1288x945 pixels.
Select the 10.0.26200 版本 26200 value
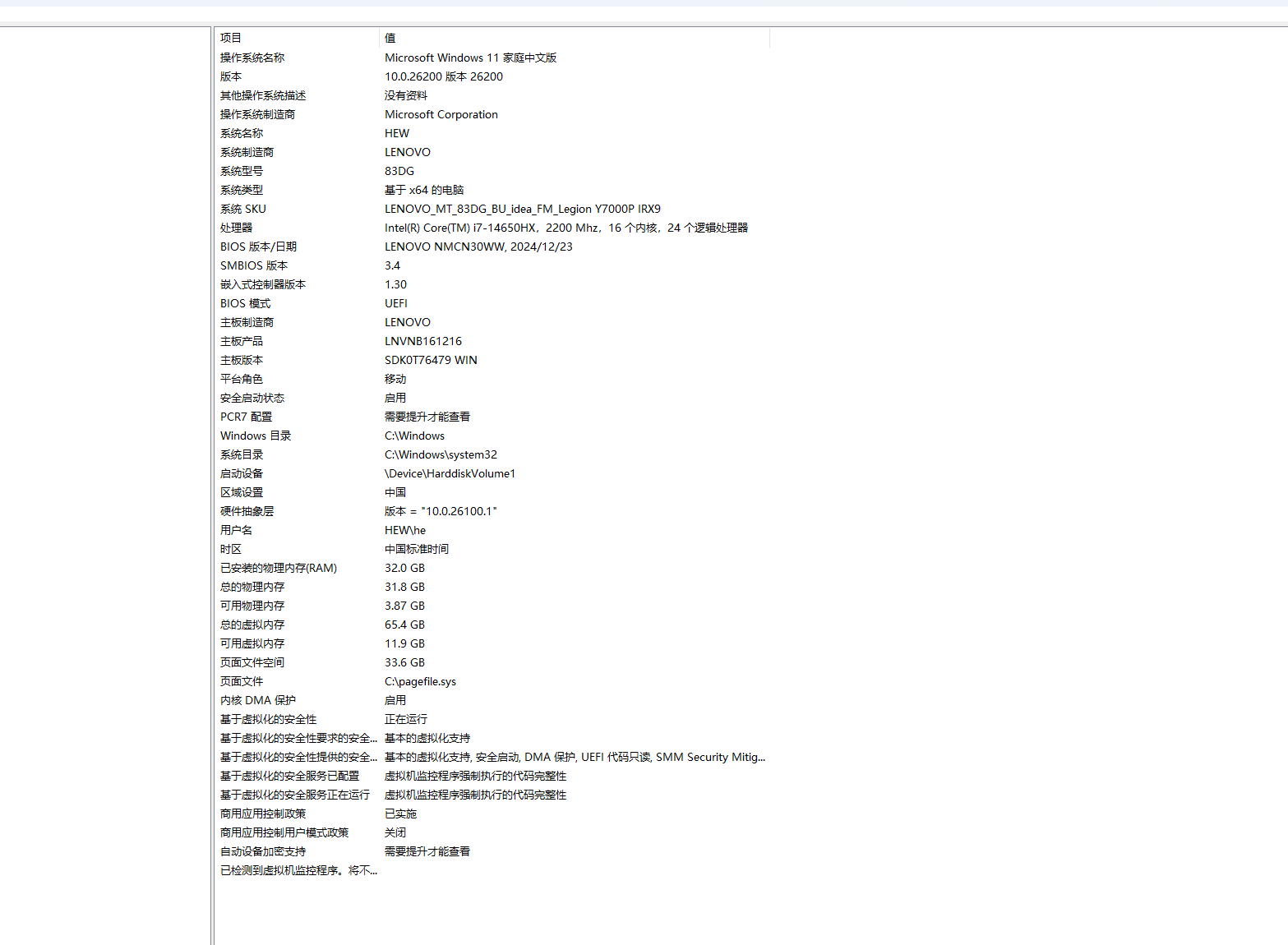[x=444, y=76]
